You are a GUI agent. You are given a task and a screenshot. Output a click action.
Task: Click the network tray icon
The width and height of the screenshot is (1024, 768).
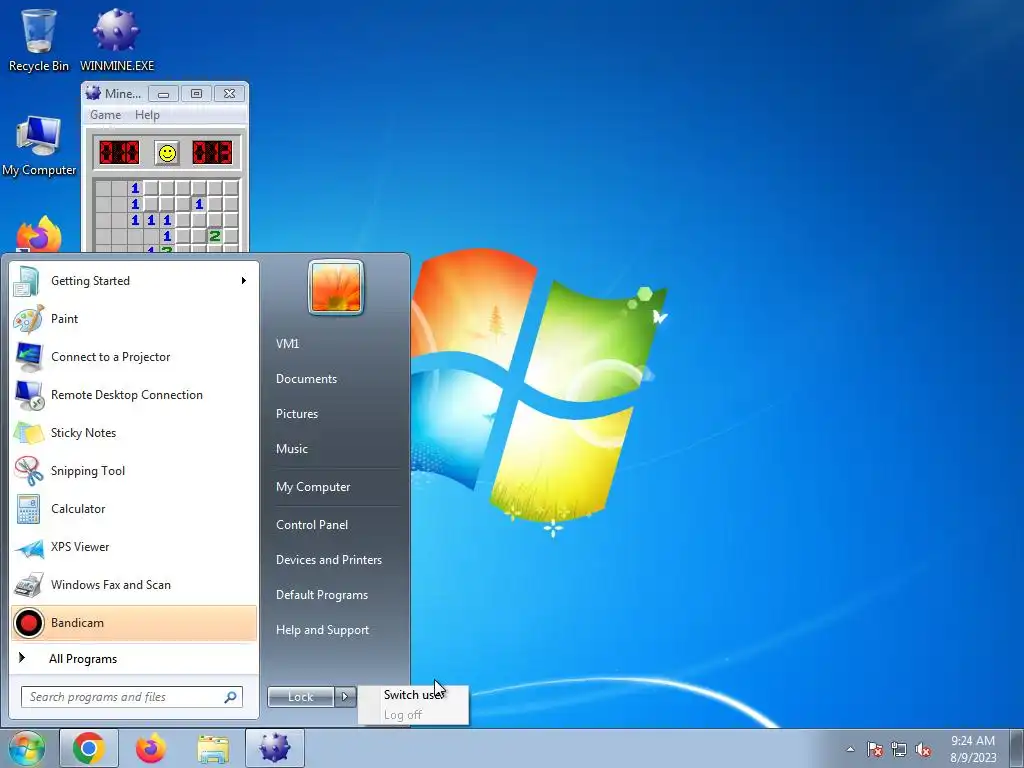[x=899, y=750]
